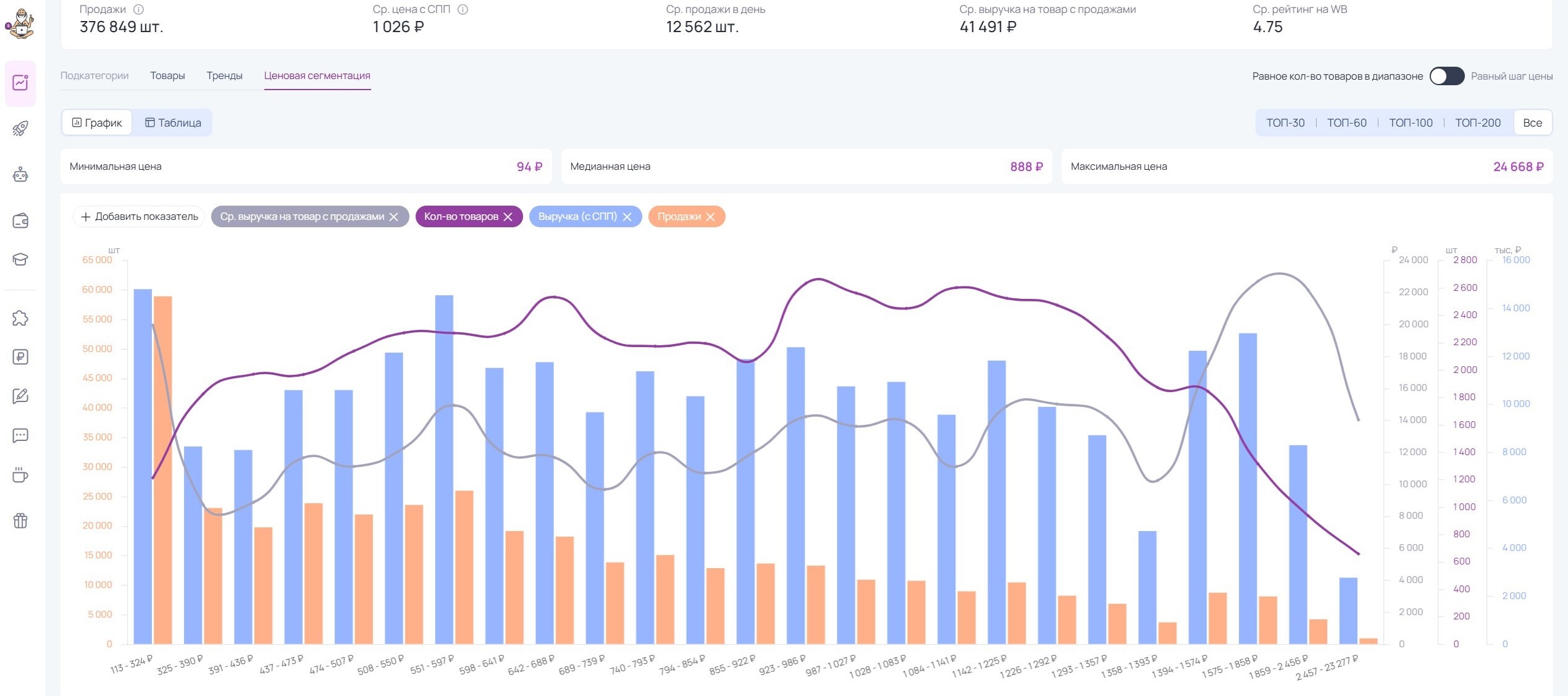Screen dimensions: 1568x696
Task: Open the rocket icon in sidebar
Action: point(20,128)
